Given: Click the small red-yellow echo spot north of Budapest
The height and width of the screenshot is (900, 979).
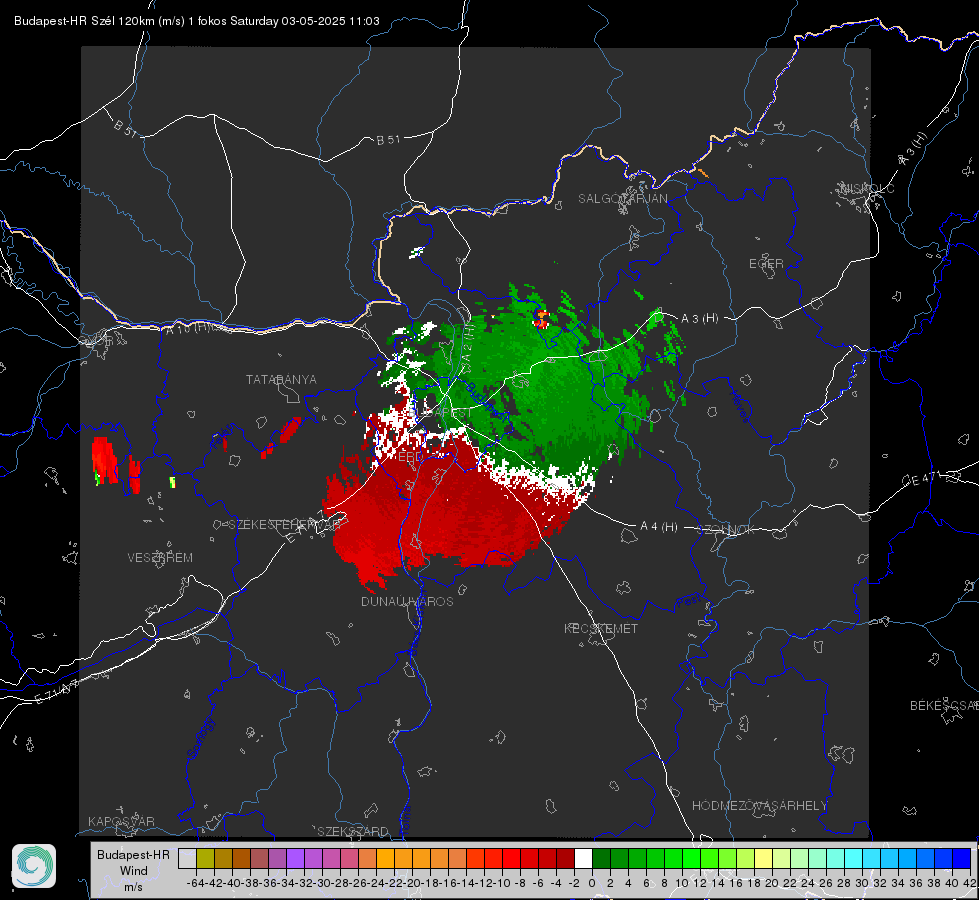Looking at the screenshot, I should (x=541, y=319).
